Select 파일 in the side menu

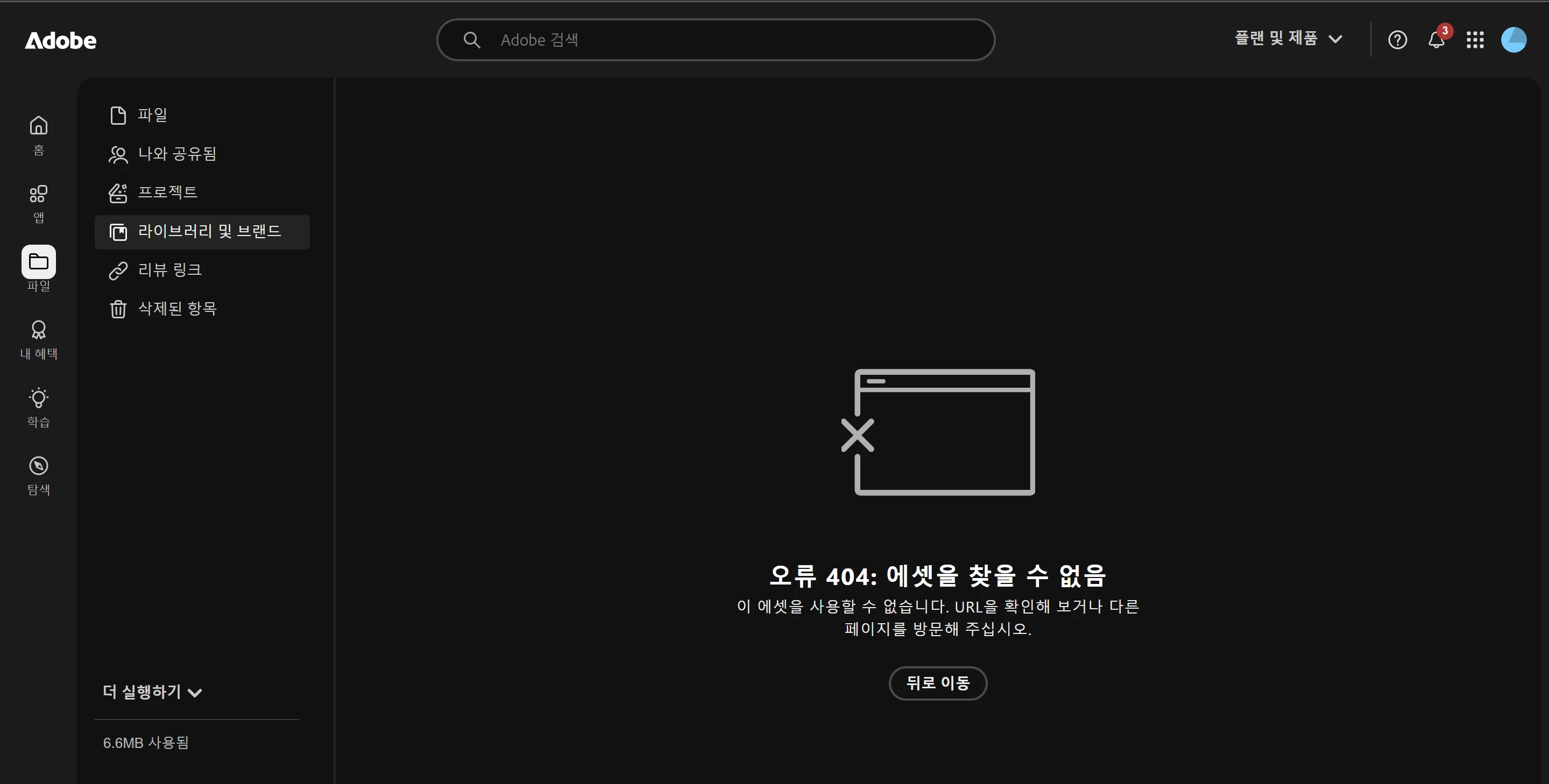click(152, 115)
